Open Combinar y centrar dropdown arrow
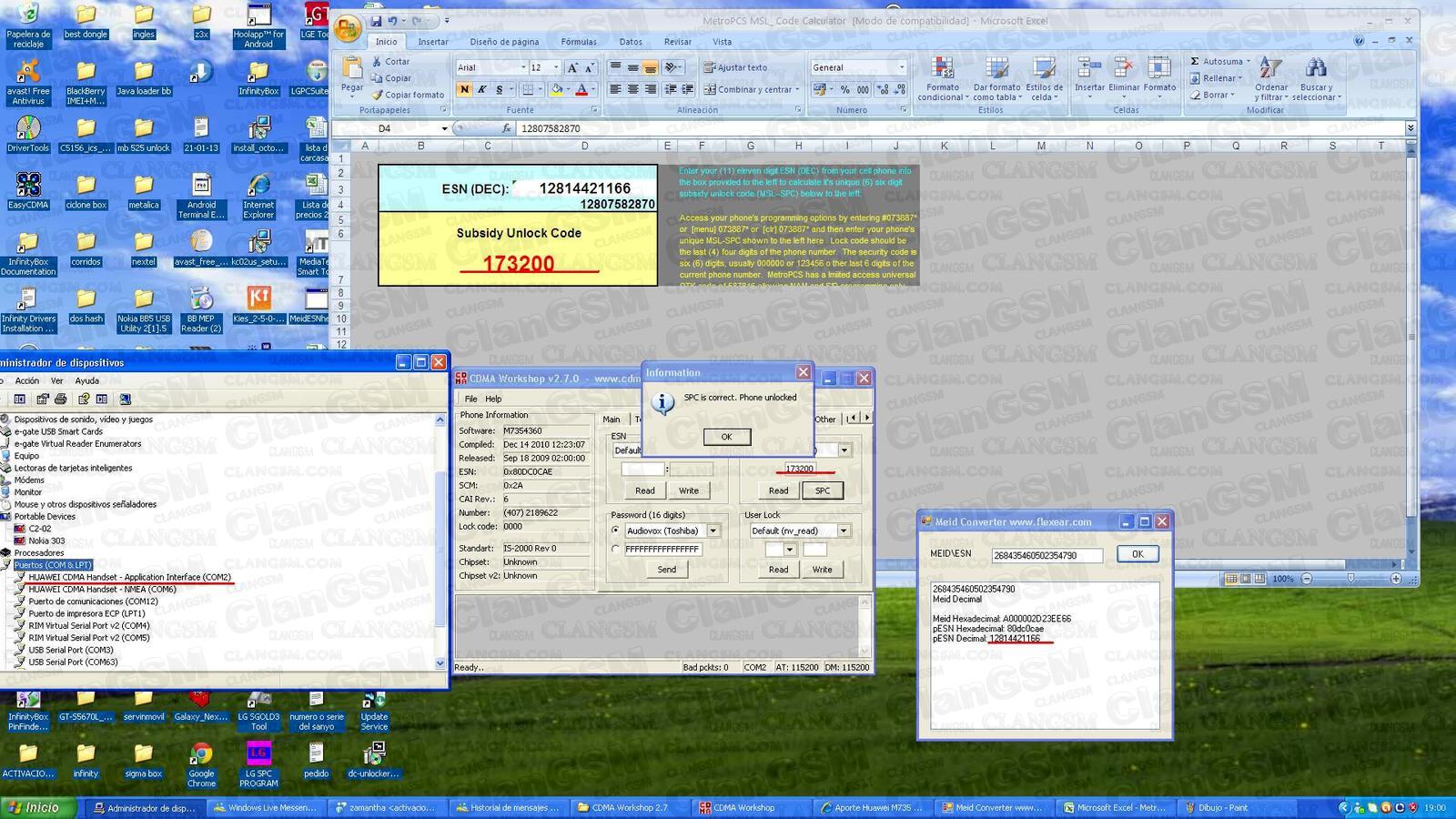Viewport: 1456px width, 819px height. (797, 89)
